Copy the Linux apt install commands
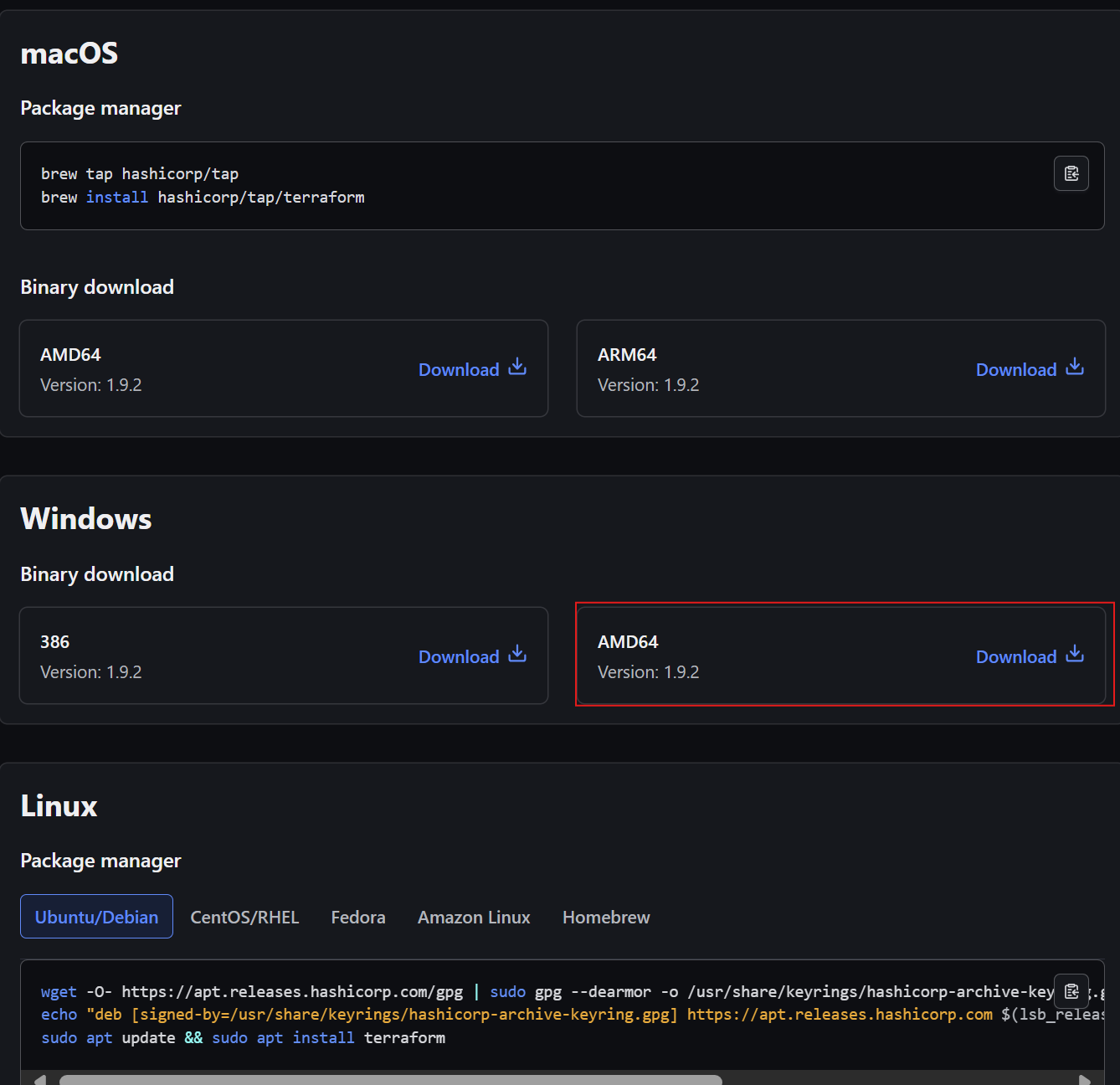Screen dimensions: 1120x1085 tap(1071, 991)
